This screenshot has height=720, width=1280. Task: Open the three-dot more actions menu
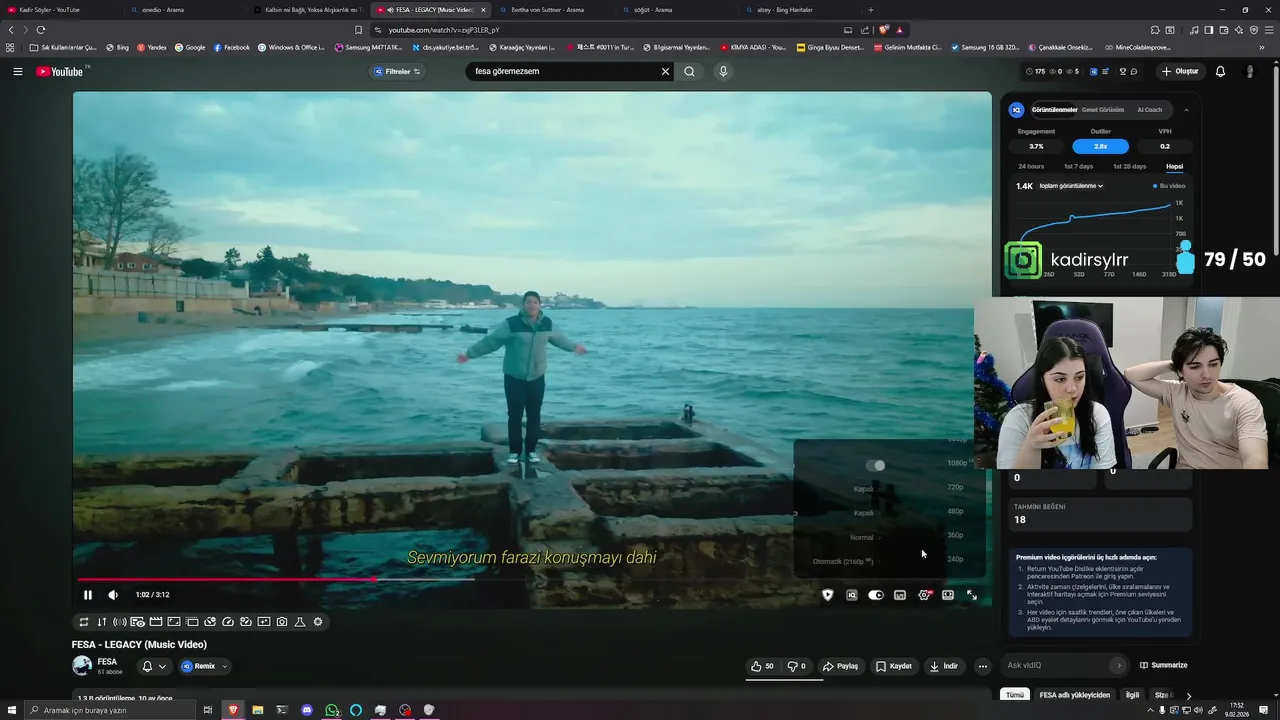[983, 666]
